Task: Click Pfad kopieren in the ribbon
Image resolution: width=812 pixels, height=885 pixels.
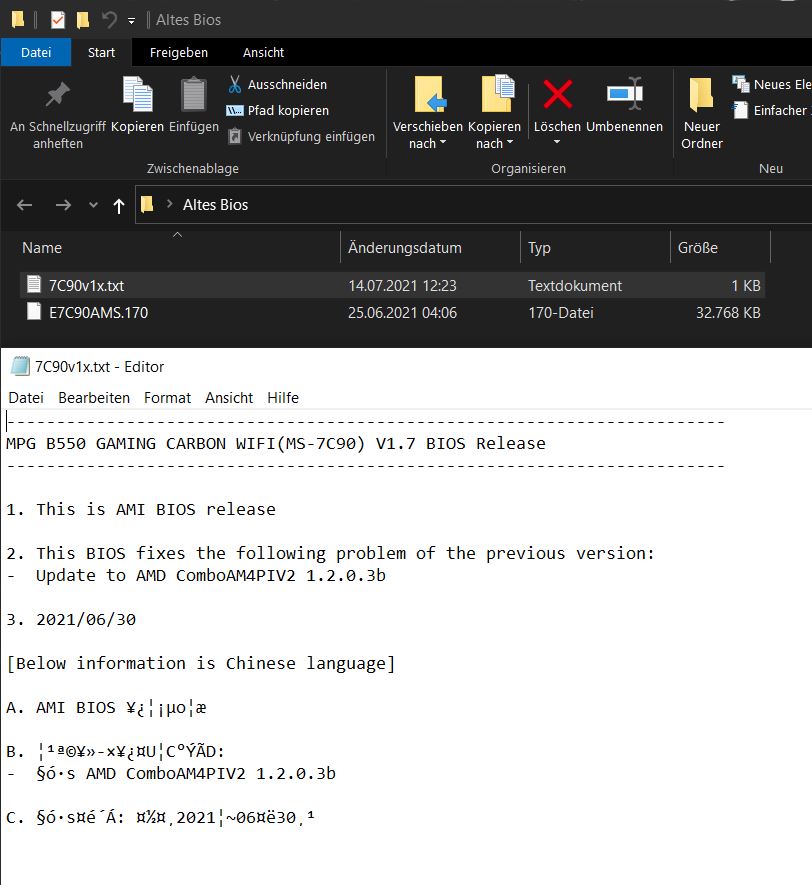Action: pos(278,111)
